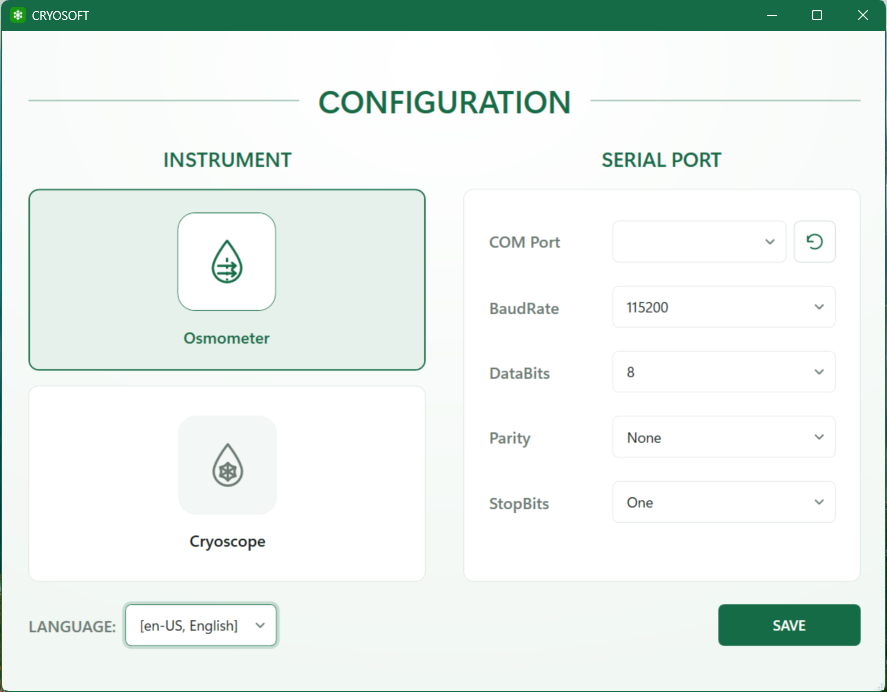The height and width of the screenshot is (692, 887).
Task: Click the CONFIGURATION title
Action: (445, 102)
